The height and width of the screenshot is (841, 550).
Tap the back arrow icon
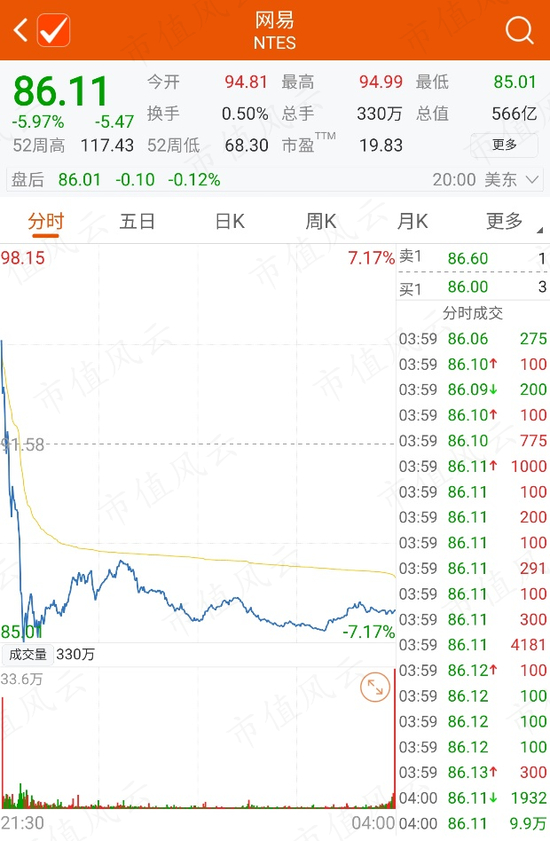(x=20, y=30)
